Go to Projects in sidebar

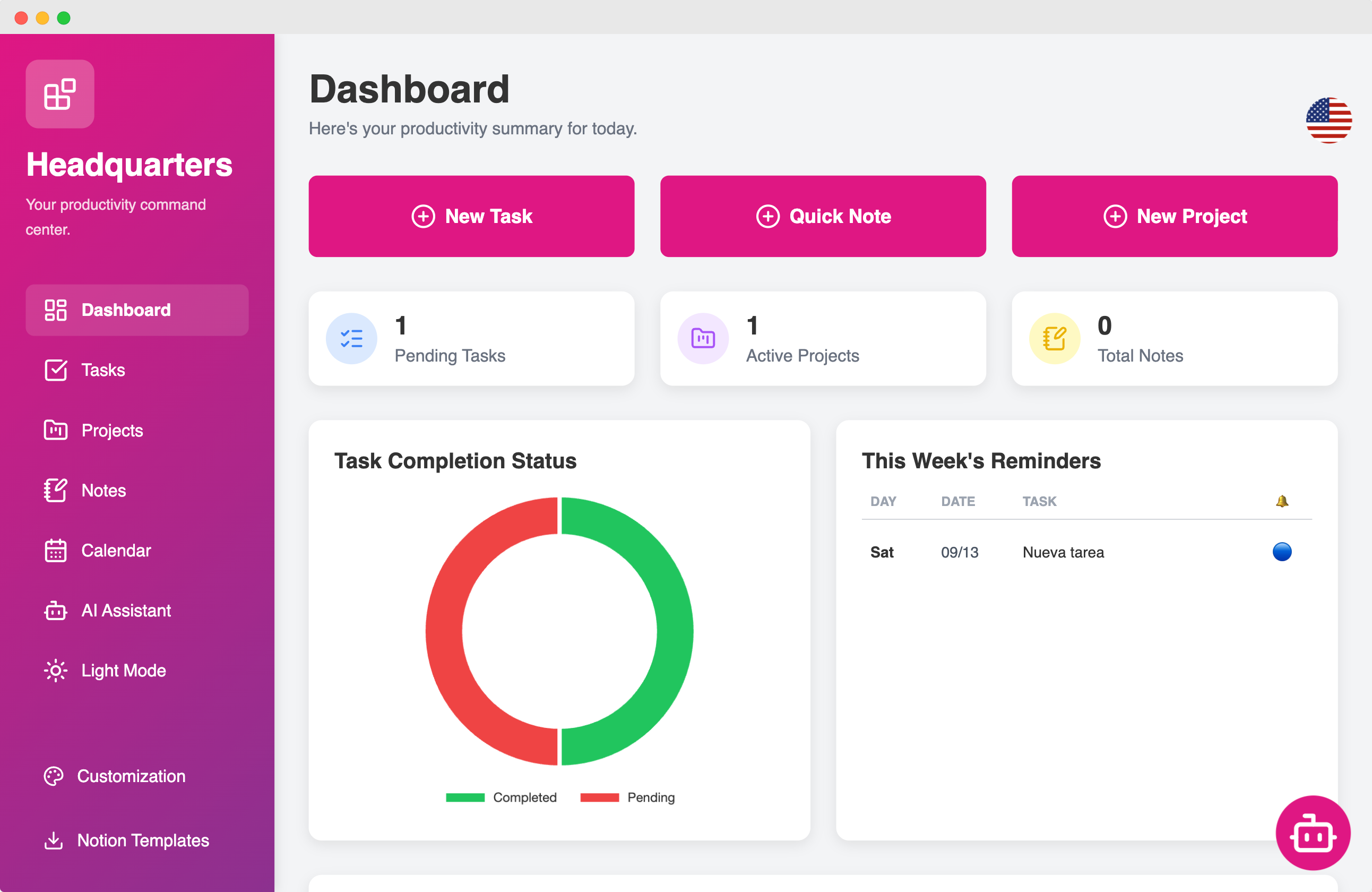point(112,430)
